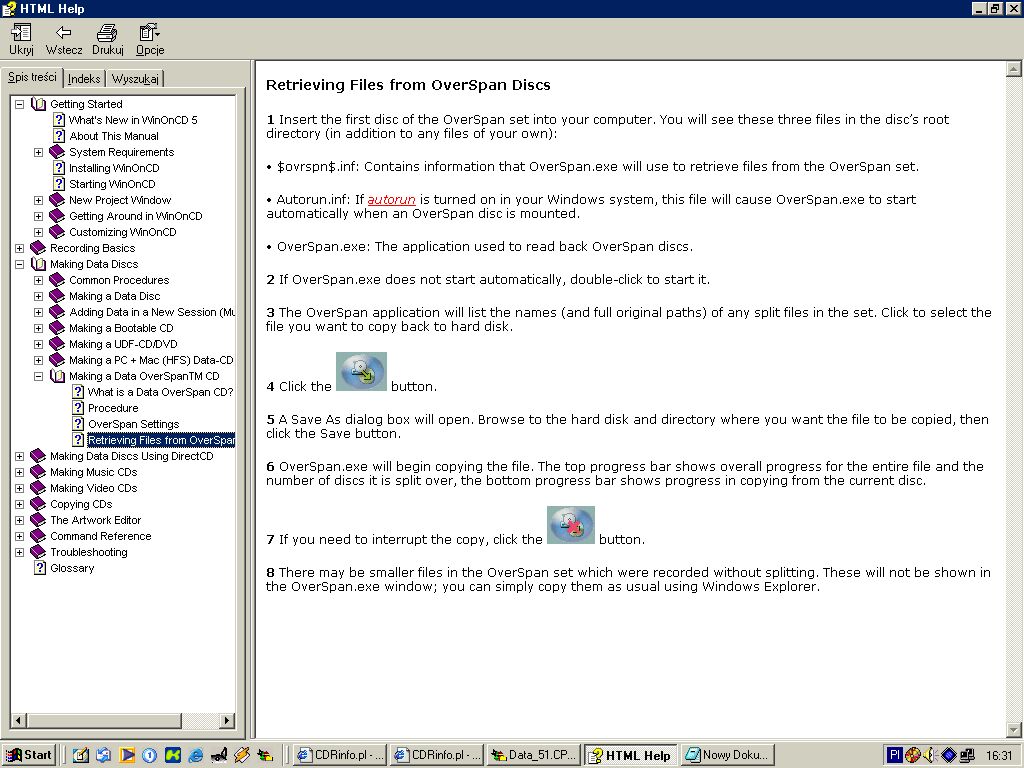Click the open book icon beside Making Data Discs

click(x=39, y=264)
